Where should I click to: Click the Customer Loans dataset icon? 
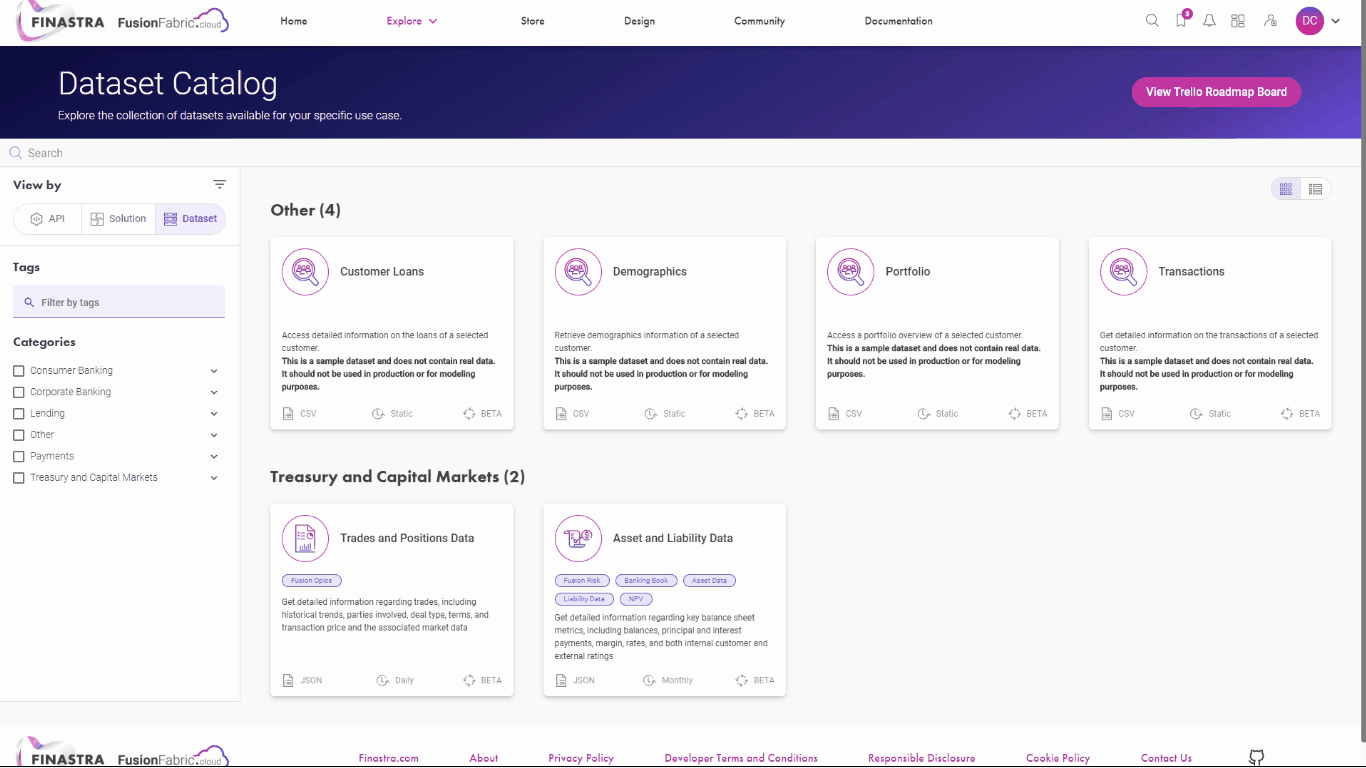(x=305, y=272)
